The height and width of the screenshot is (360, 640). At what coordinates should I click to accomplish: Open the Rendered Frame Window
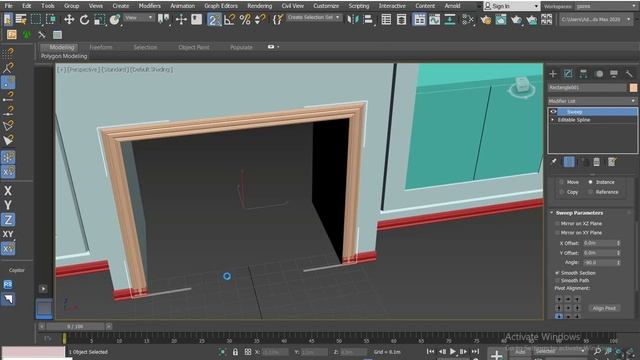(501, 19)
